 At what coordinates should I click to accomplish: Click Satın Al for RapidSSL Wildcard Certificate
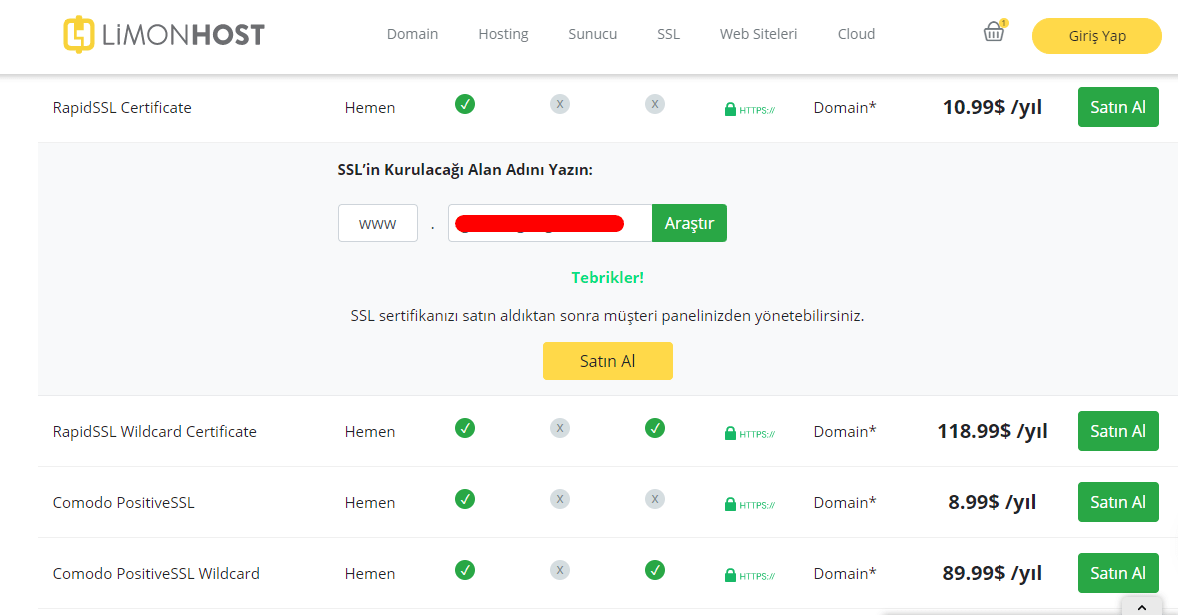[1118, 431]
